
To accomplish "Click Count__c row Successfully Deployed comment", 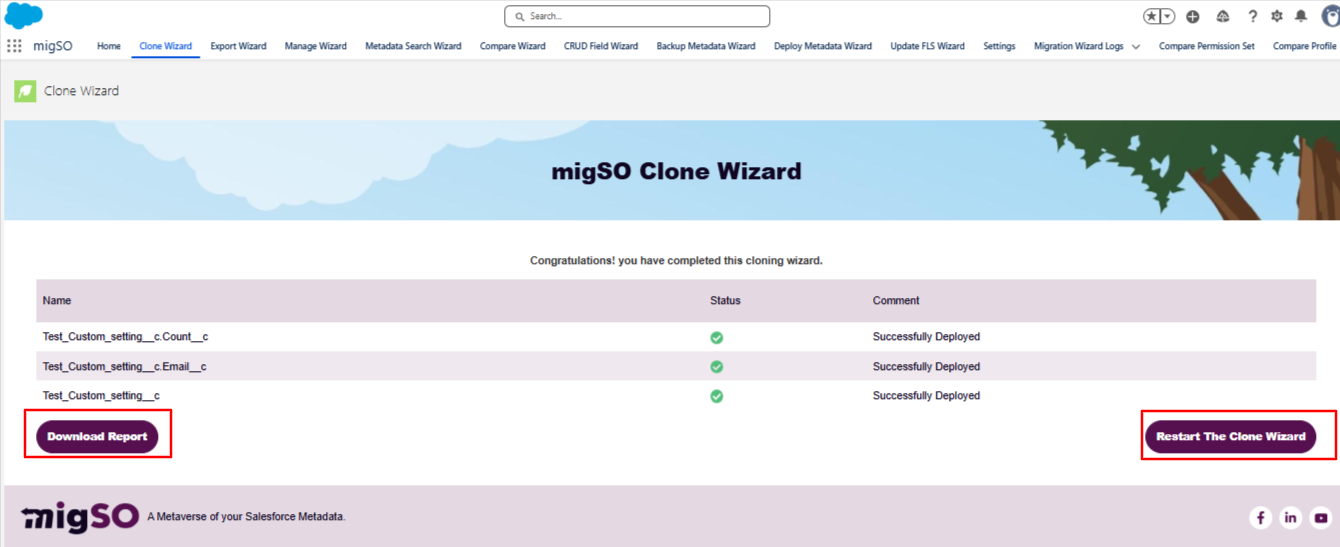I will click(x=926, y=337).
